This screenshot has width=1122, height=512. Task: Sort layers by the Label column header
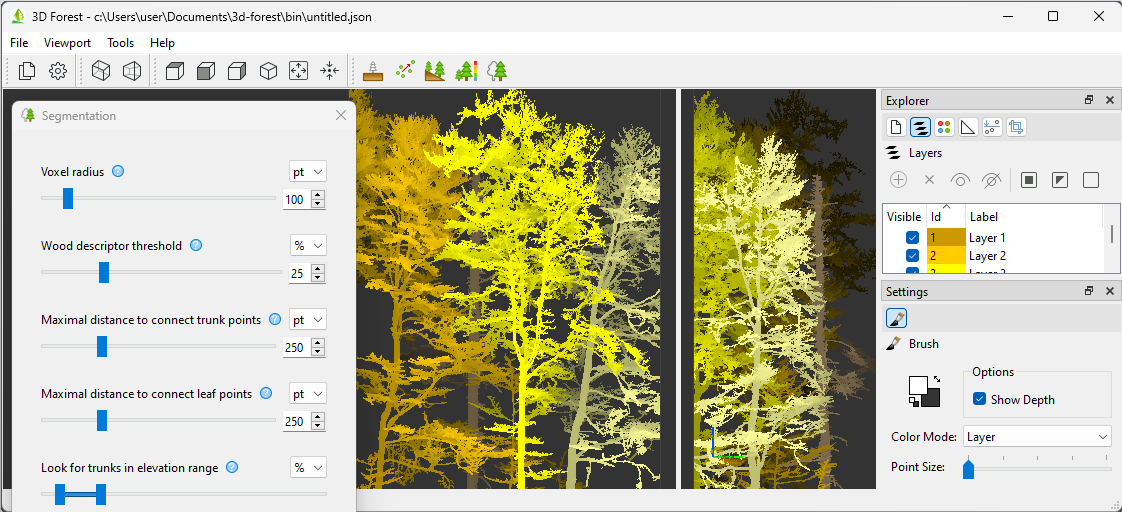[1035, 217]
